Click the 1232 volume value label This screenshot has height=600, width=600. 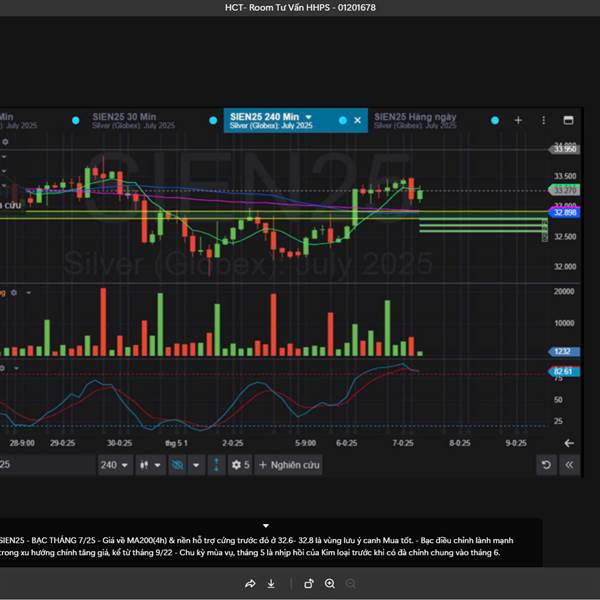(564, 351)
